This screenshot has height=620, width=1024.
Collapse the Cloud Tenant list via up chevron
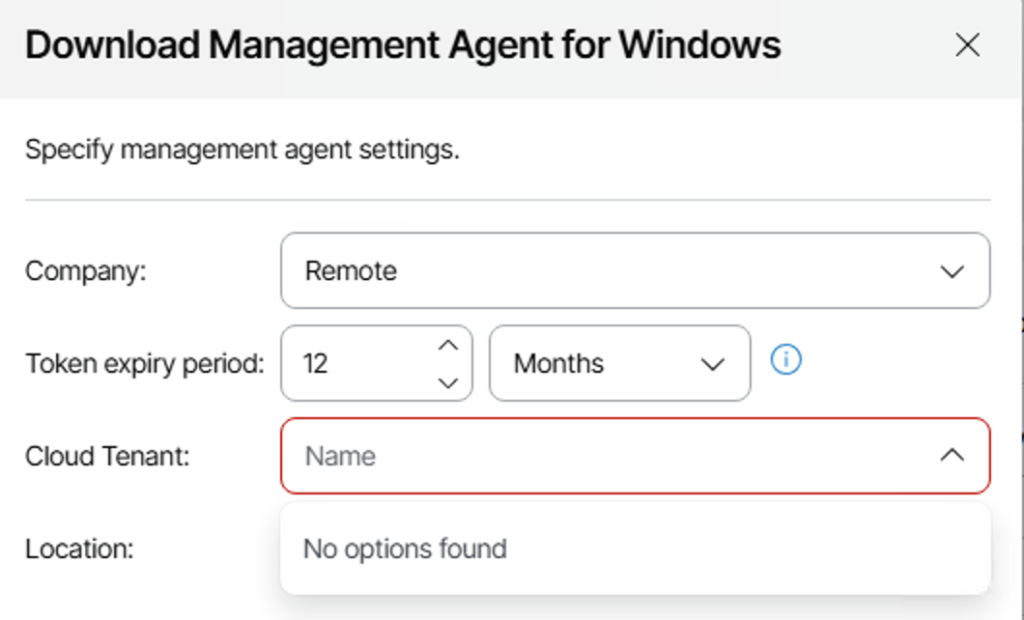point(952,456)
